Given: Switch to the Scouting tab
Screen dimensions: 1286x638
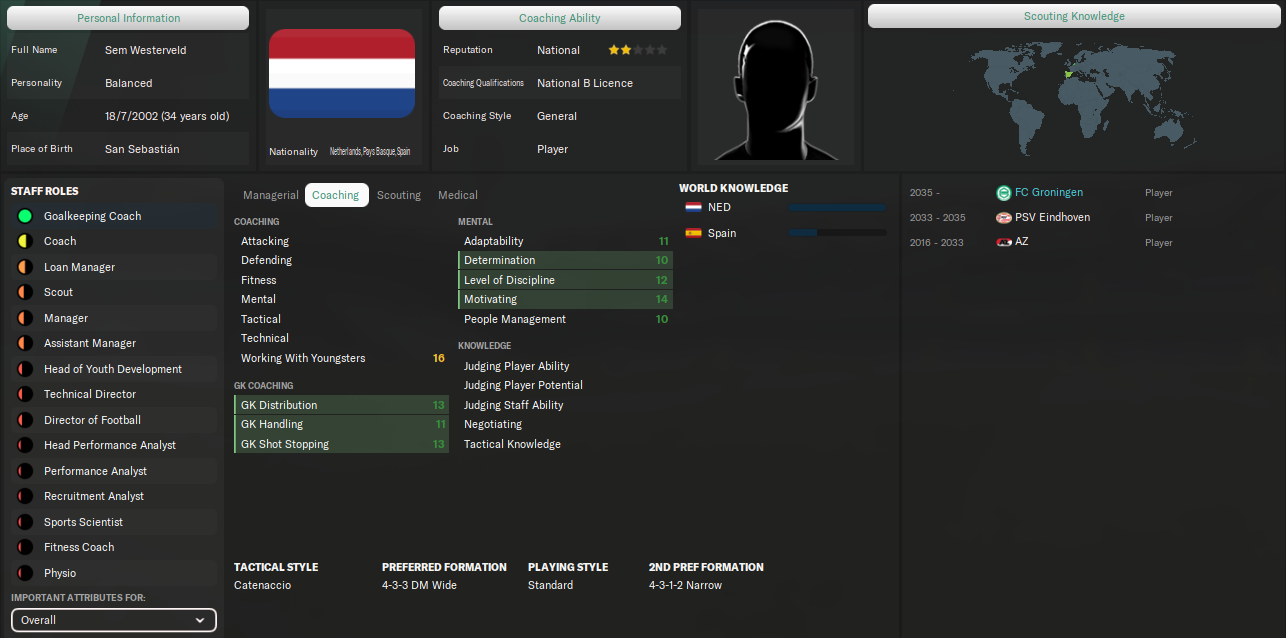Looking at the screenshot, I should click(x=399, y=195).
